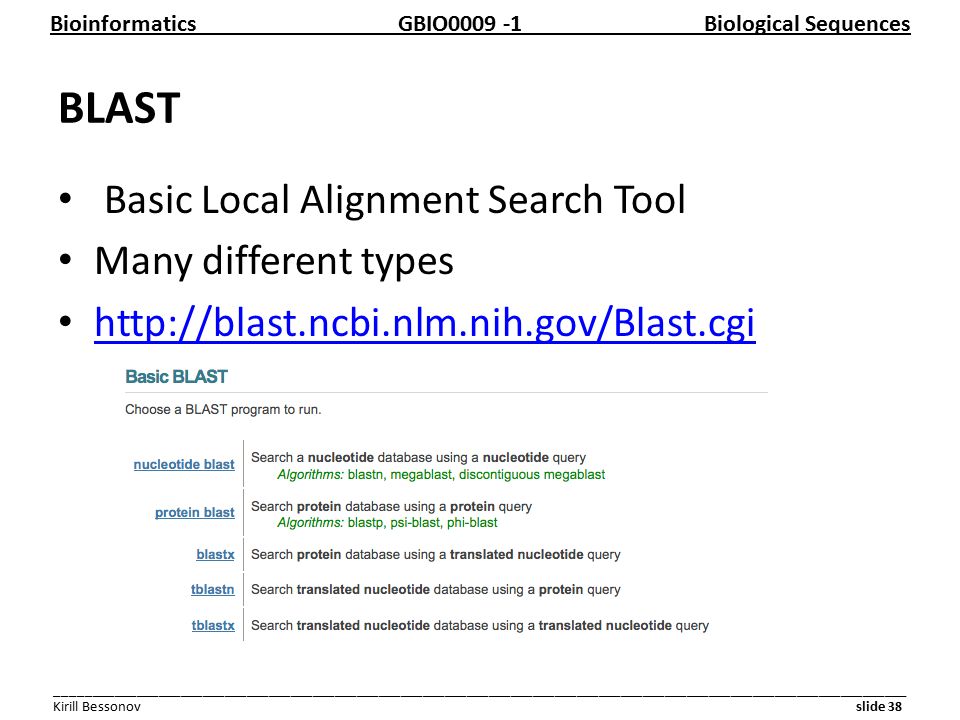Click the Kirill Bessonov footer name
Screen dimensions: 960x720
[x=97, y=706]
